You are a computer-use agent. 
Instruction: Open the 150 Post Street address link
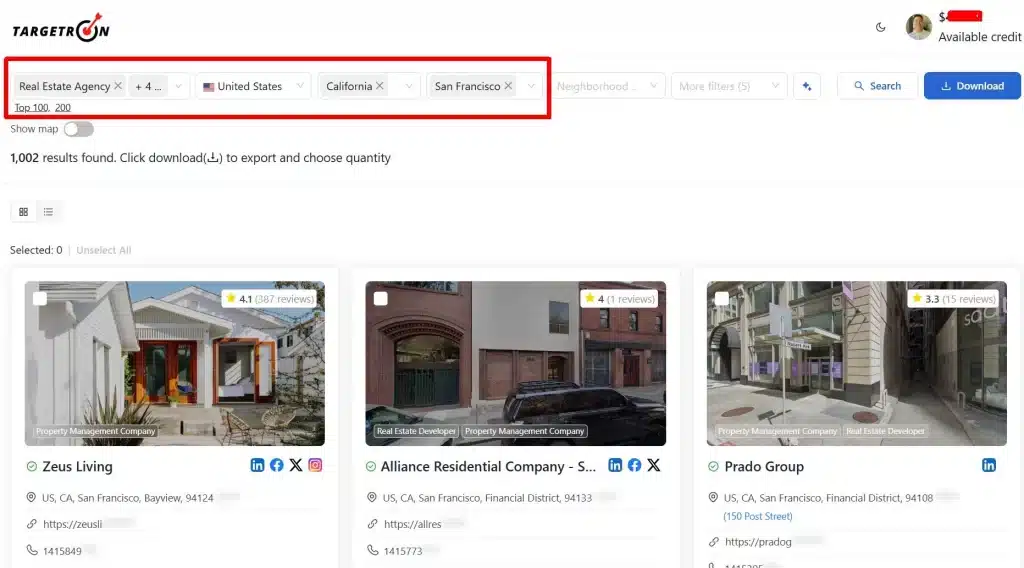pyautogui.click(x=757, y=516)
